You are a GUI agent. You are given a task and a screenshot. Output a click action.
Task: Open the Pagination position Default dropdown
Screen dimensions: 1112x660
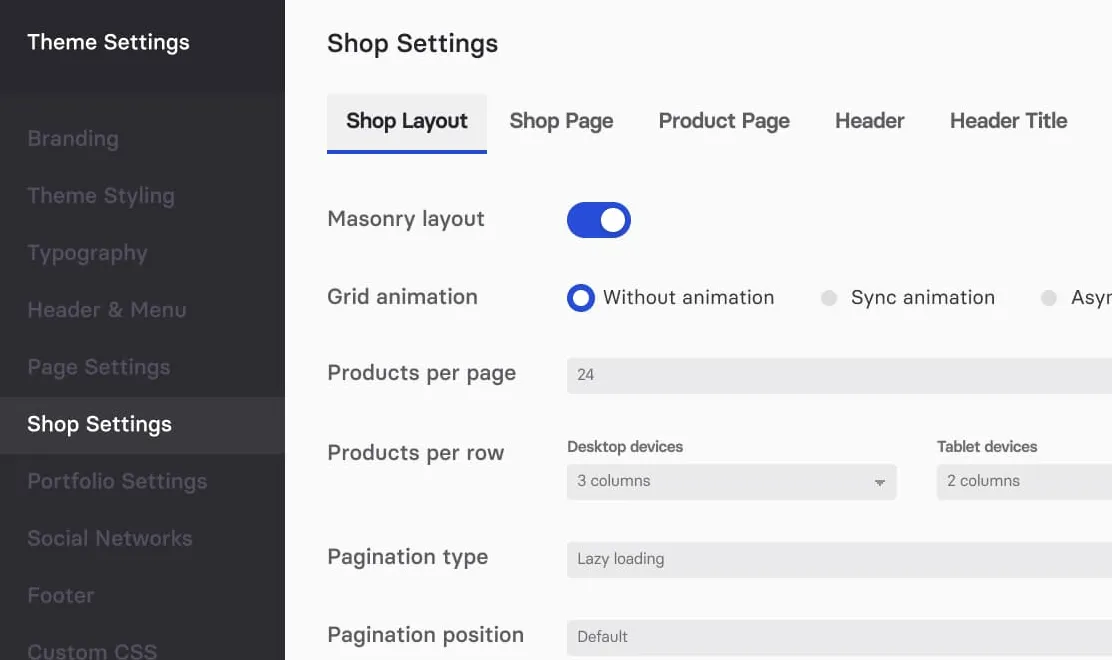[x=839, y=637]
